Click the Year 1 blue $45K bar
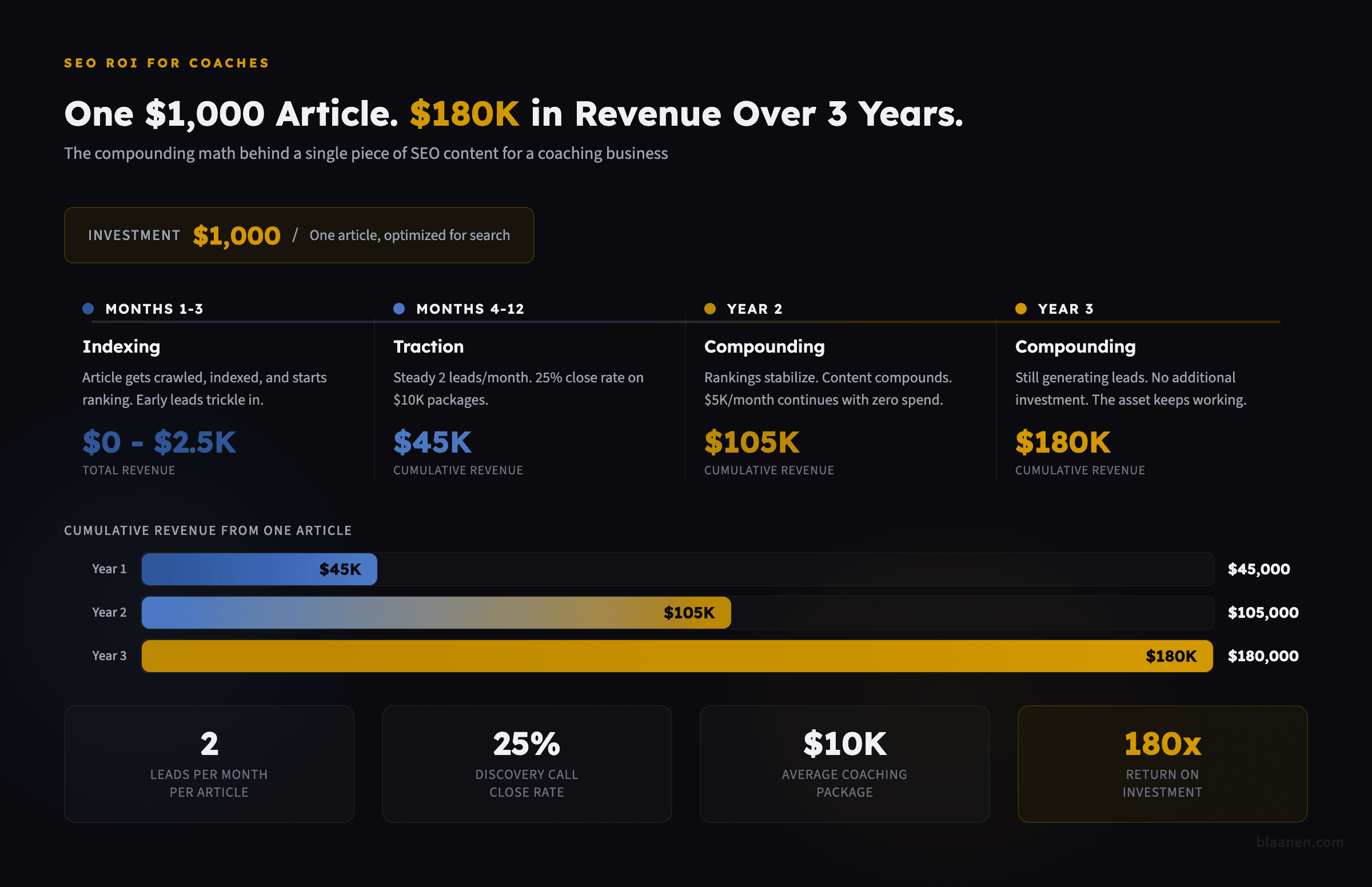The height and width of the screenshot is (887, 1372). (258, 569)
